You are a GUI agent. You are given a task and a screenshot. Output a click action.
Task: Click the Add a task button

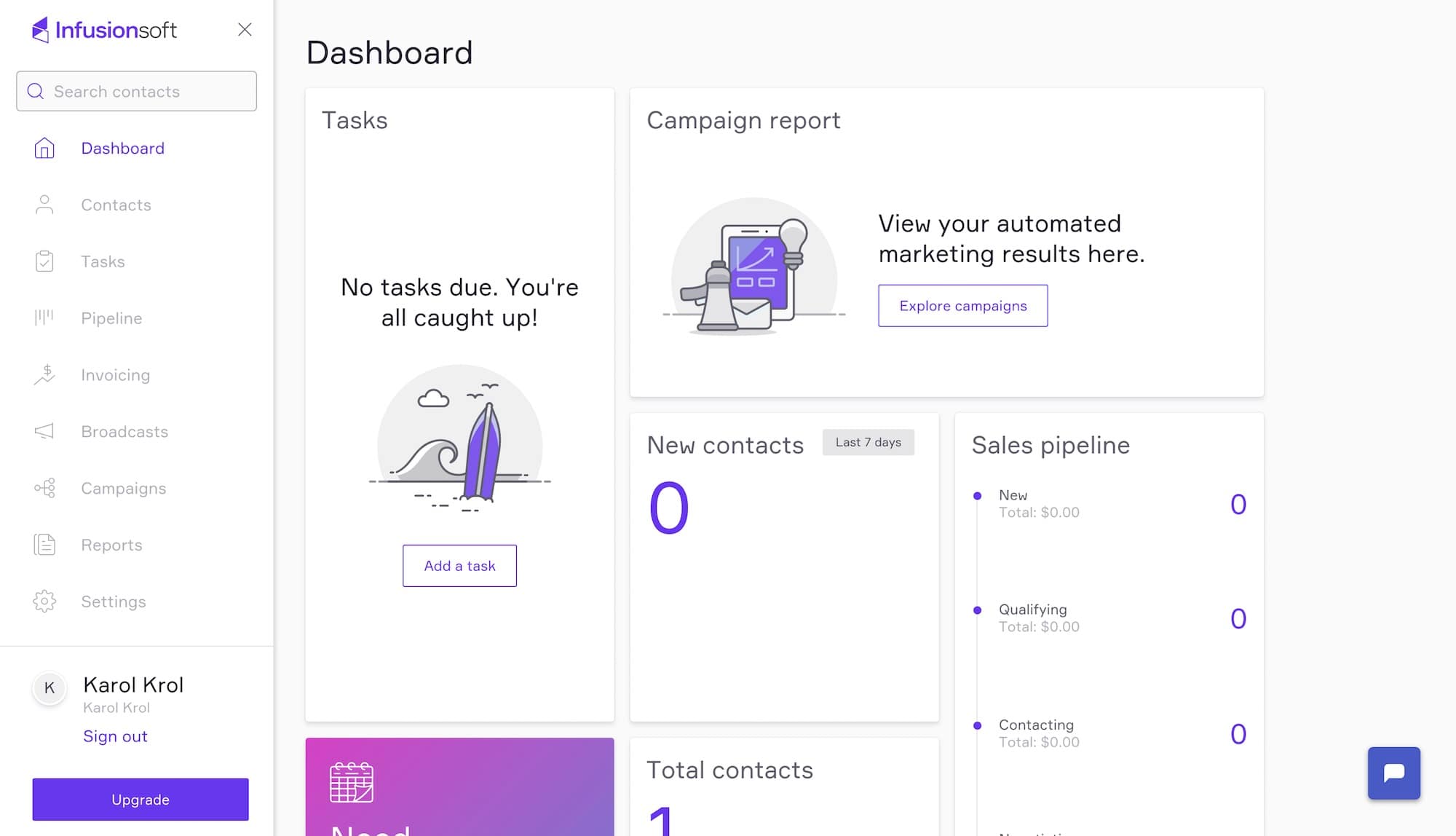[x=459, y=566]
